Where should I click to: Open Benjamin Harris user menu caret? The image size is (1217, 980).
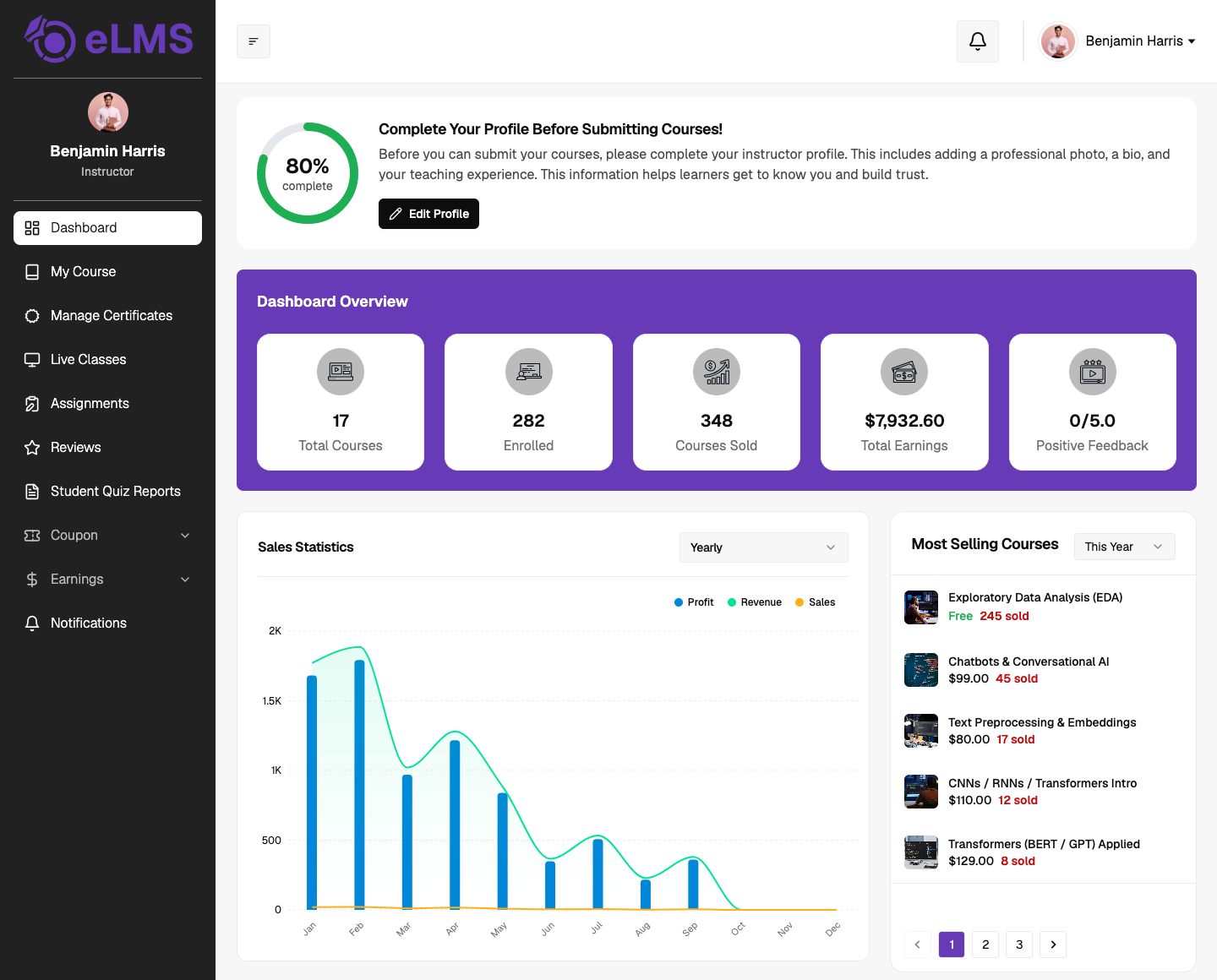pos(1192,41)
